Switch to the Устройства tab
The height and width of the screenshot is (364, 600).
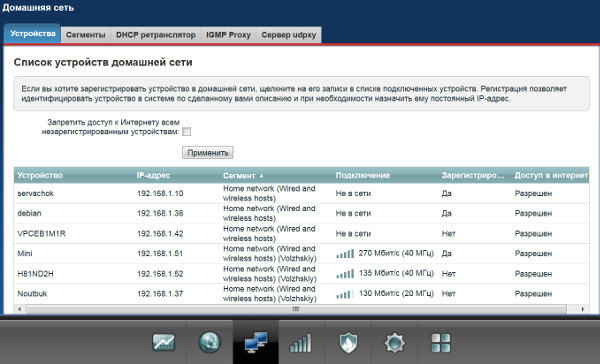33,34
